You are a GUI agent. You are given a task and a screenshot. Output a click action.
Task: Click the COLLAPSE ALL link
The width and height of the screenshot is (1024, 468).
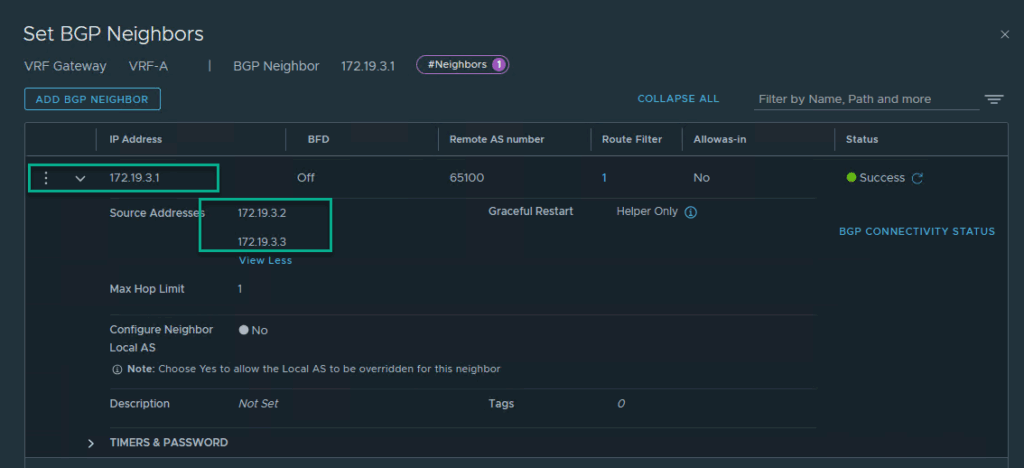(x=678, y=99)
